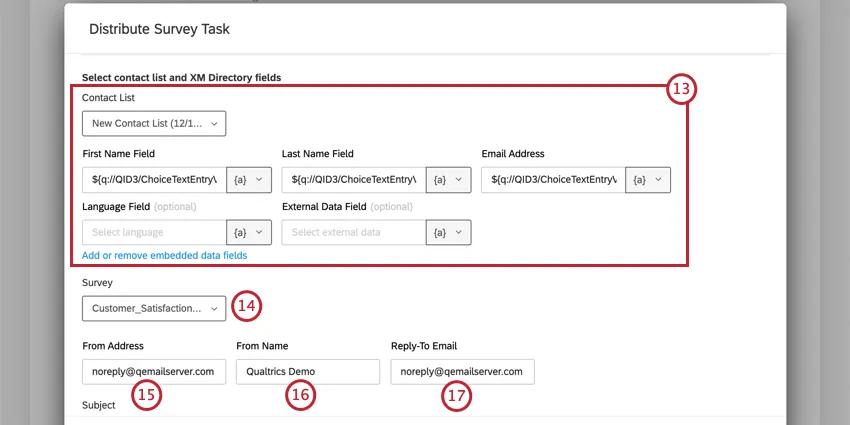The height and width of the screenshot is (425, 850).
Task: Open piped text menu for First Name Field
Action: point(249,179)
